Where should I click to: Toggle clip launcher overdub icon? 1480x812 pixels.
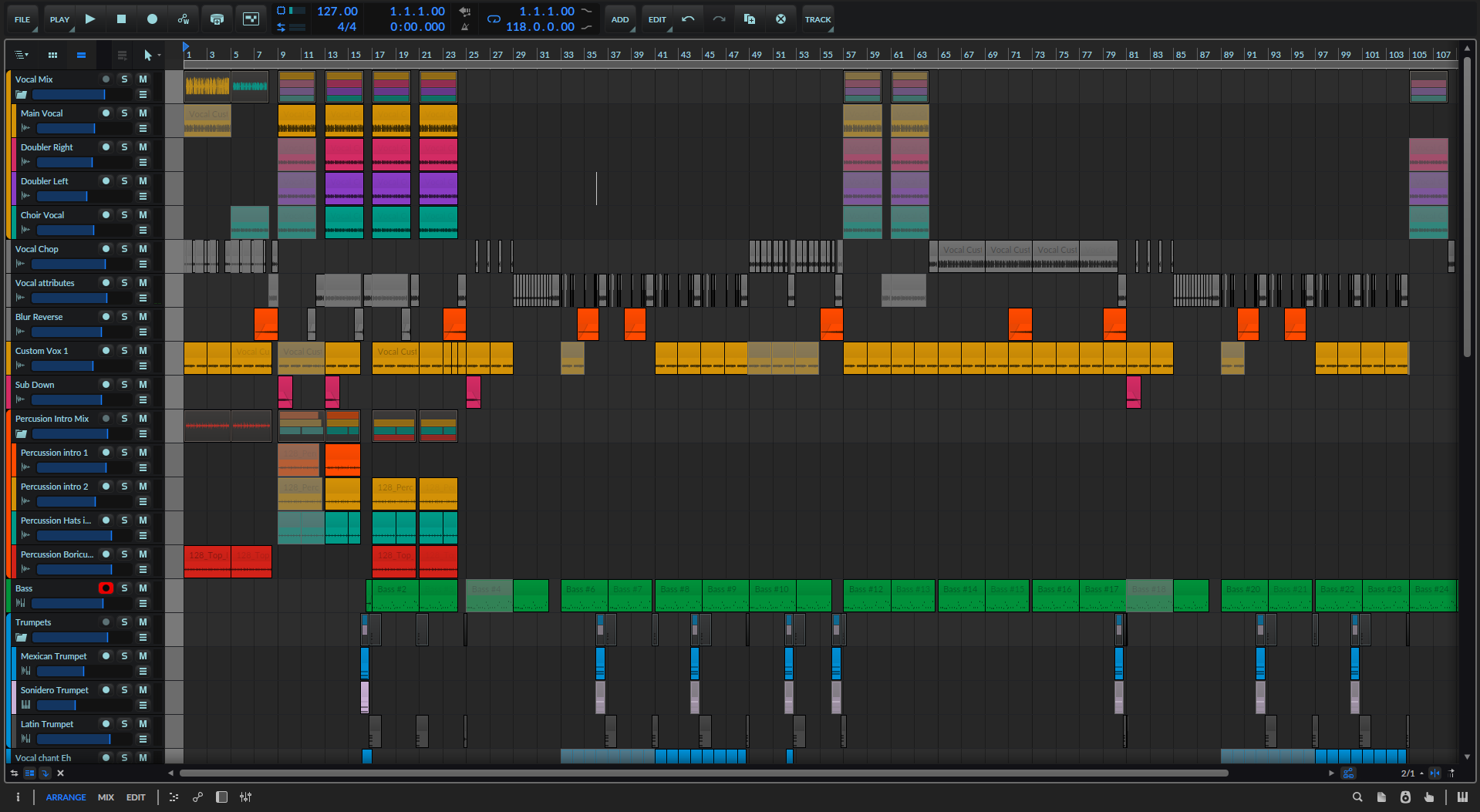[251, 19]
